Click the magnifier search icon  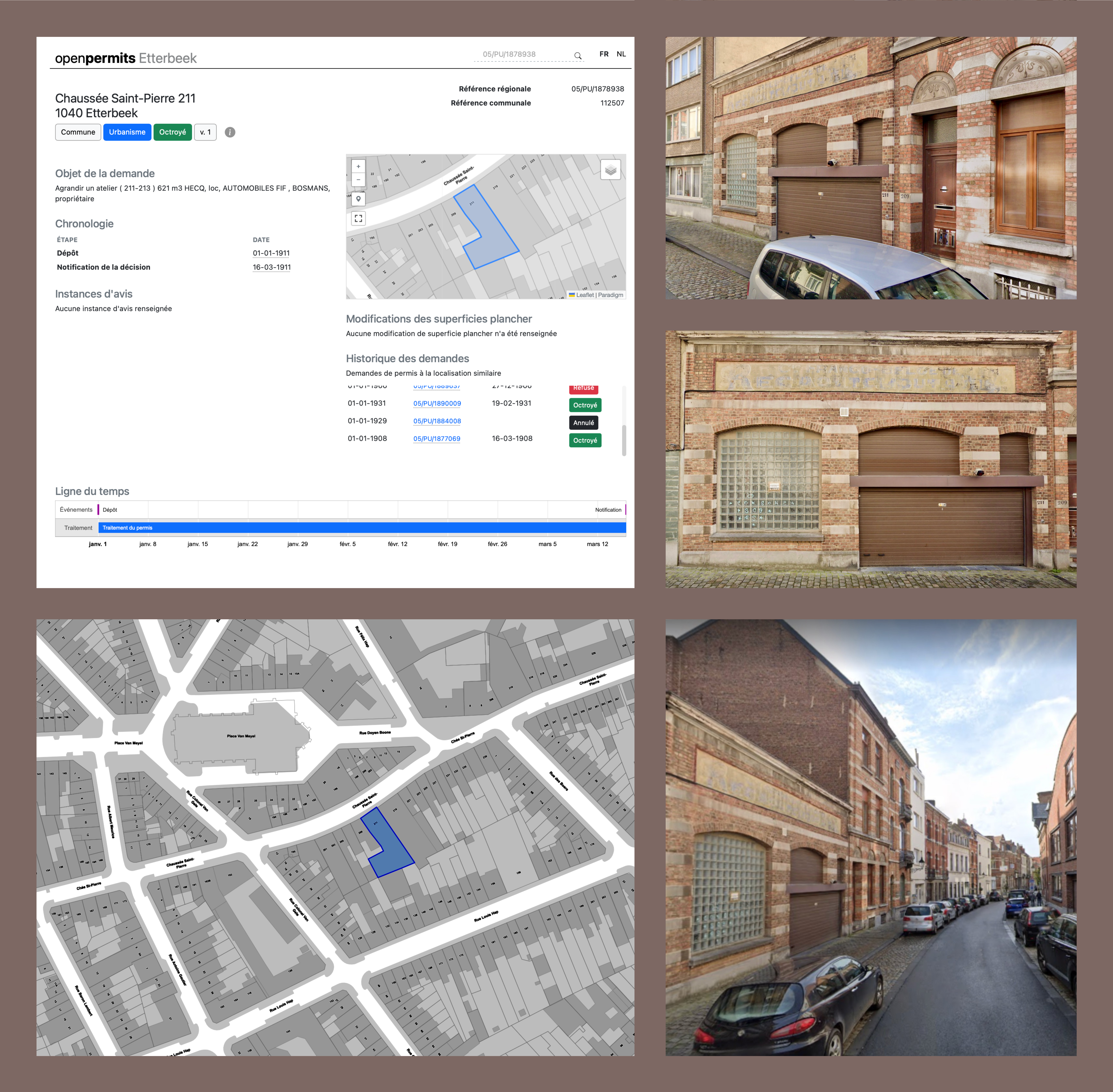[578, 56]
